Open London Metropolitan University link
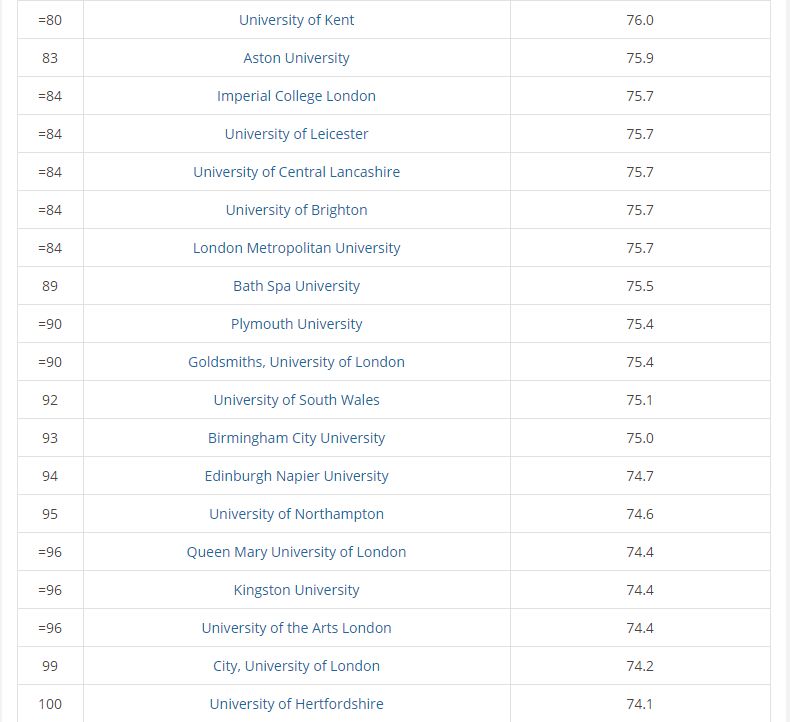This screenshot has width=790, height=722. click(x=296, y=248)
